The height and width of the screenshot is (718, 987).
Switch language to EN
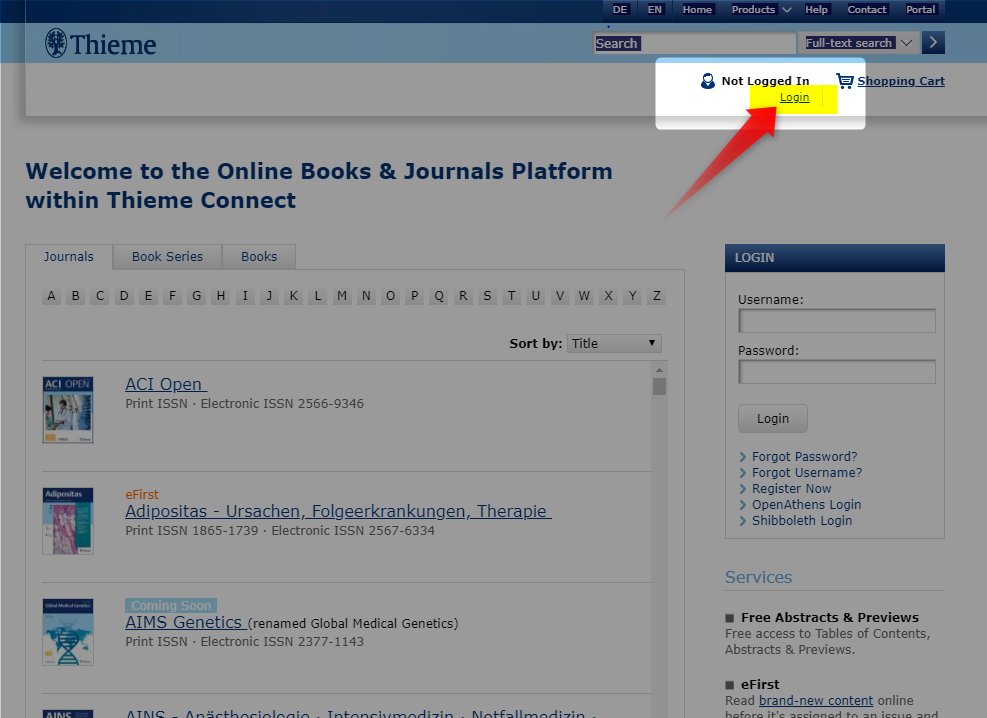tap(655, 9)
